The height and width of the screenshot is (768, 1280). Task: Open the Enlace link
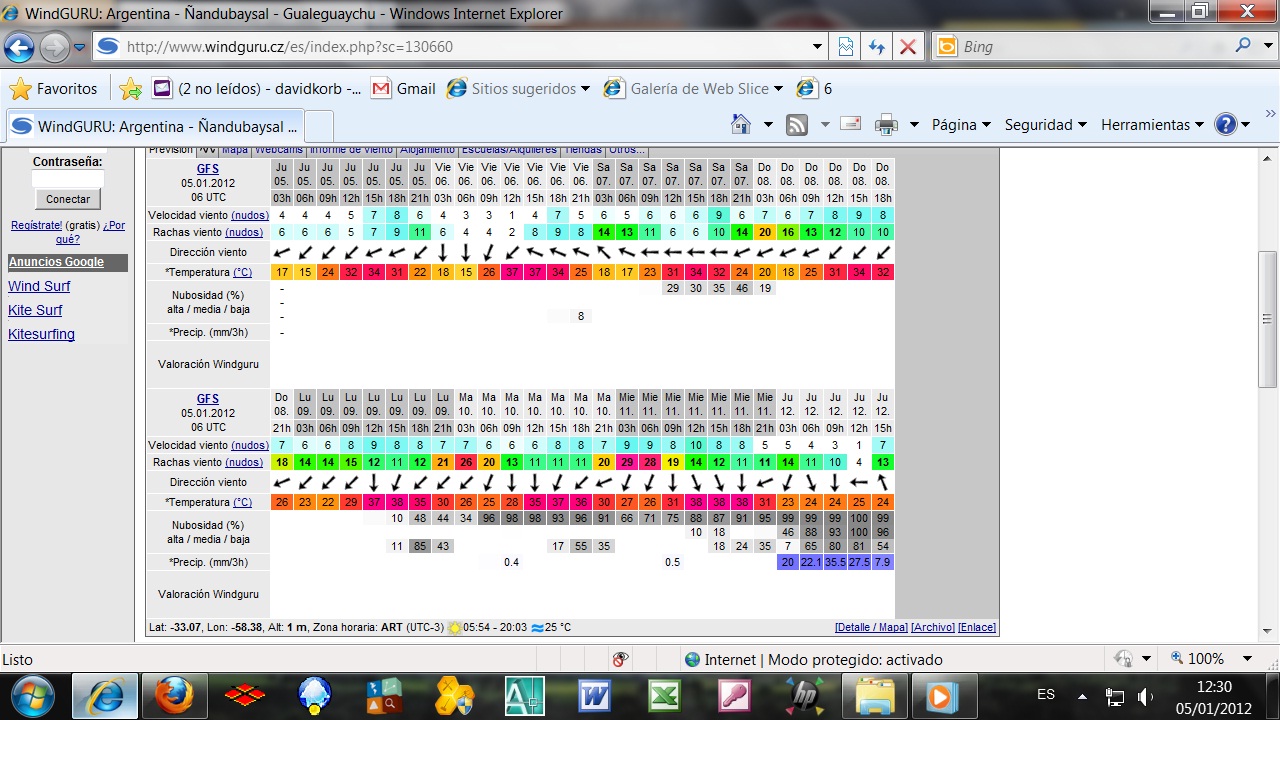[x=977, y=628]
